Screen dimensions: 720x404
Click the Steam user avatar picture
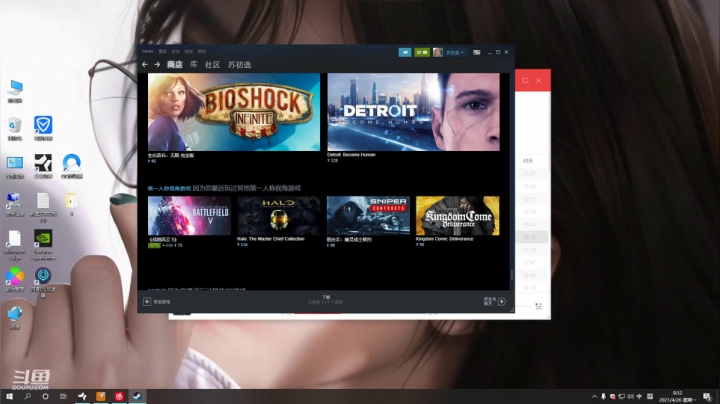pos(438,52)
